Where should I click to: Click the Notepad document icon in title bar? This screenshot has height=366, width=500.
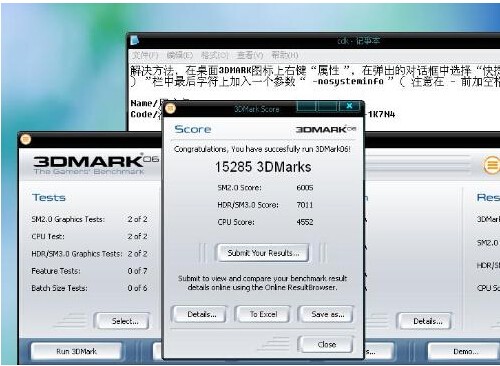tap(135, 41)
